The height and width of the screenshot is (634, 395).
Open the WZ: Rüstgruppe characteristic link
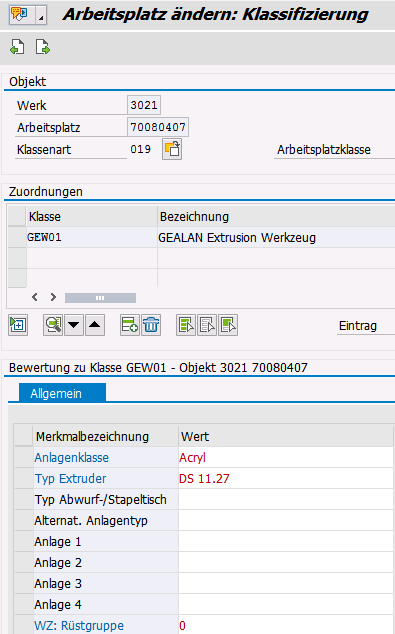[x=79, y=626]
